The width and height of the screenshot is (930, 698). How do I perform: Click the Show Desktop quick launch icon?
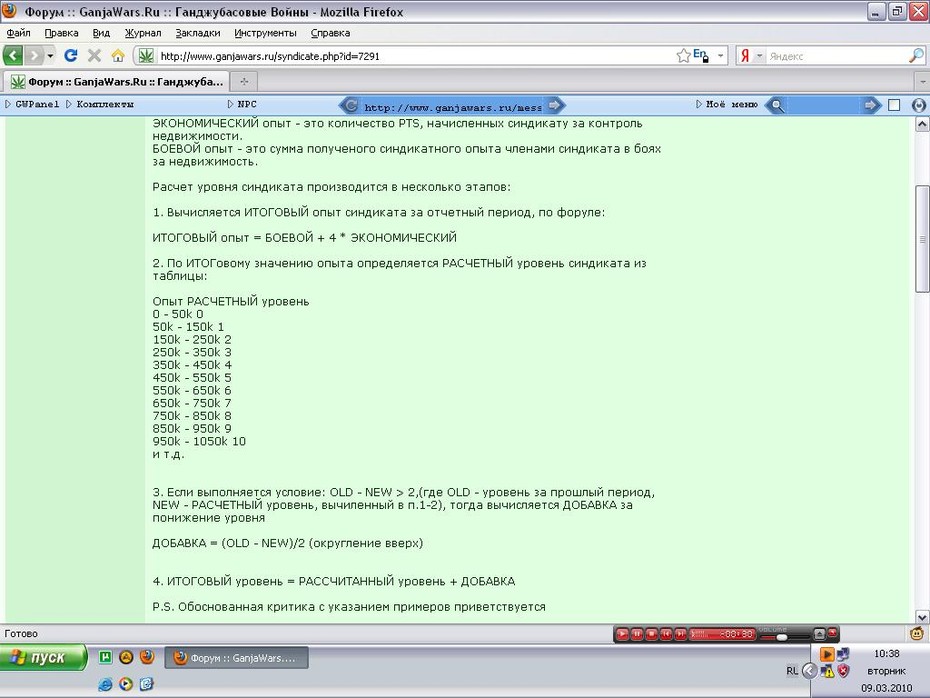146,684
